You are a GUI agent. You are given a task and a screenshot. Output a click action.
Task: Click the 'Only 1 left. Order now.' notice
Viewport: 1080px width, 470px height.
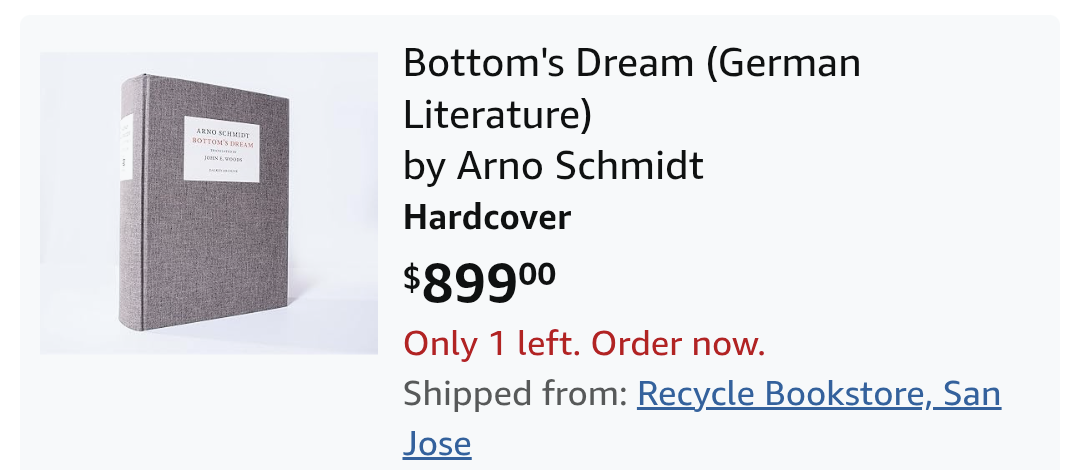point(584,343)
